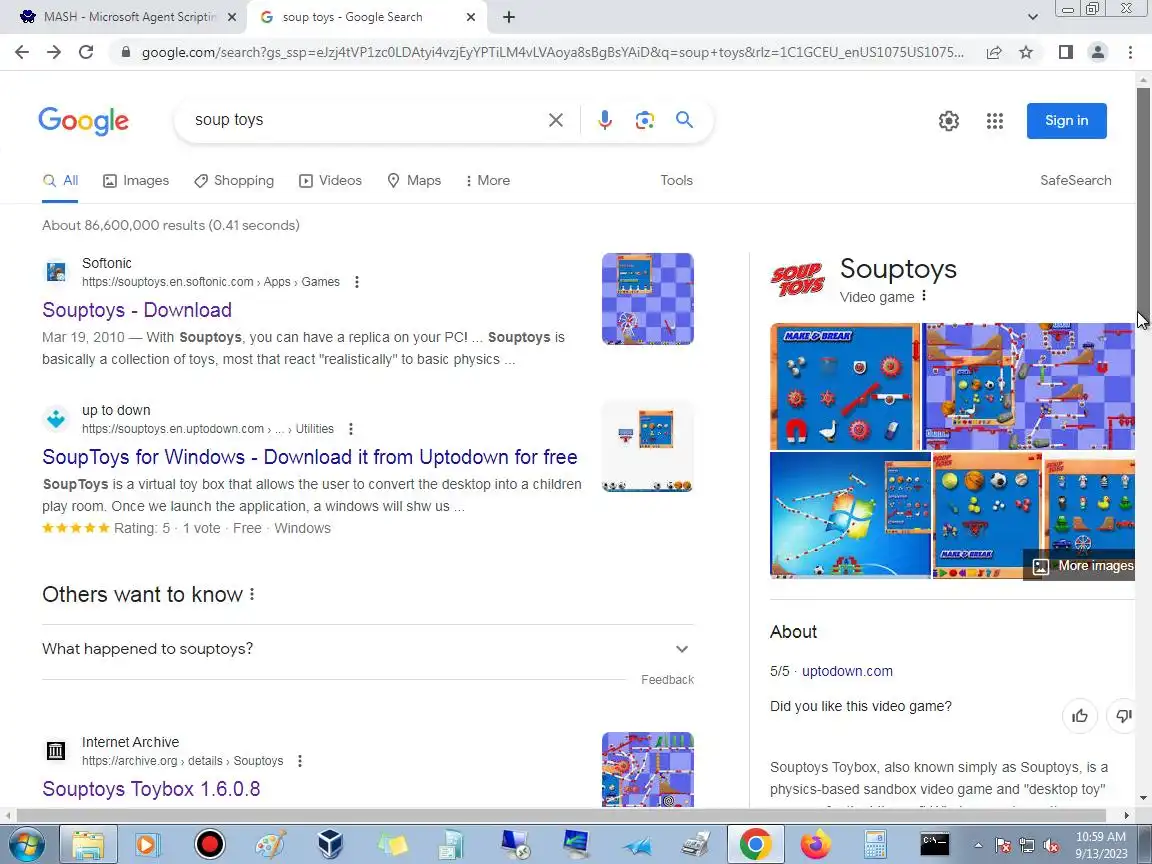Open the Calculator from the taskbar
Screen dimensions: 1152x864
pos(874,844)
